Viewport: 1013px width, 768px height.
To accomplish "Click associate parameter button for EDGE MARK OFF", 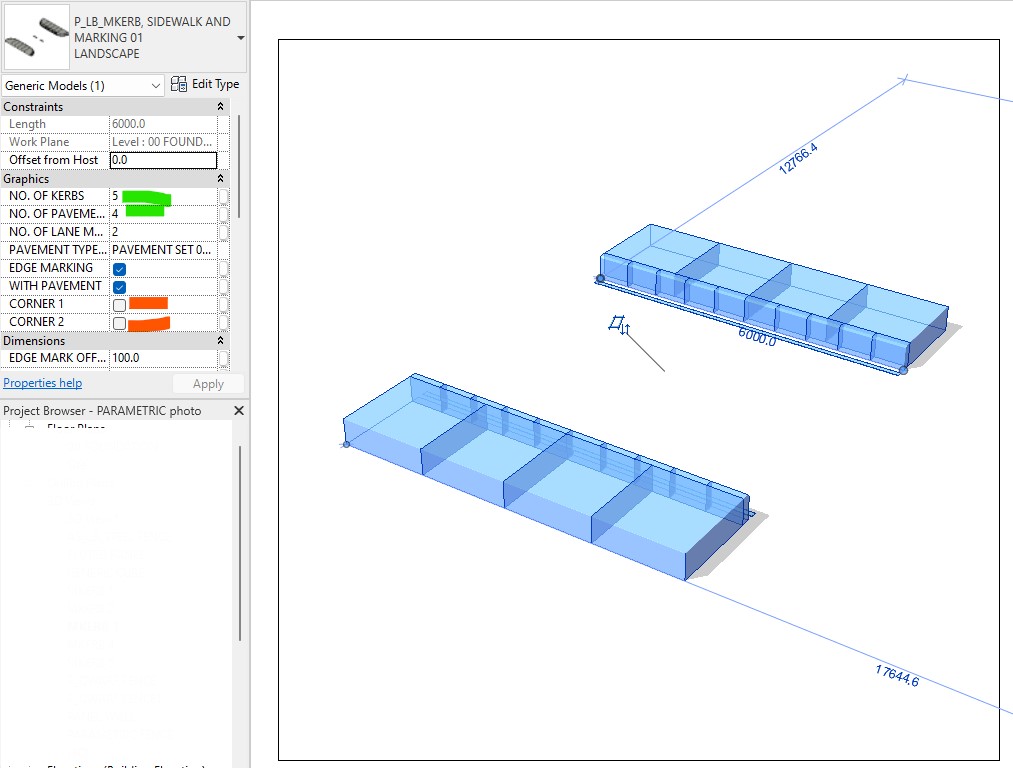I will click(224, 358).
